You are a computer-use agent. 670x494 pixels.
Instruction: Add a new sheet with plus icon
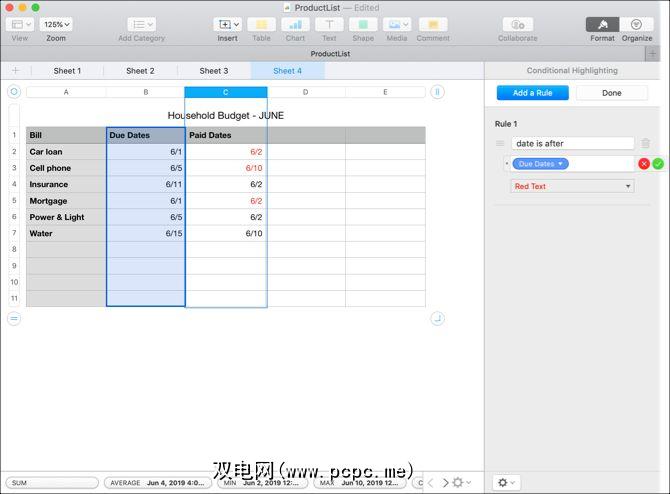coord(15,71)
